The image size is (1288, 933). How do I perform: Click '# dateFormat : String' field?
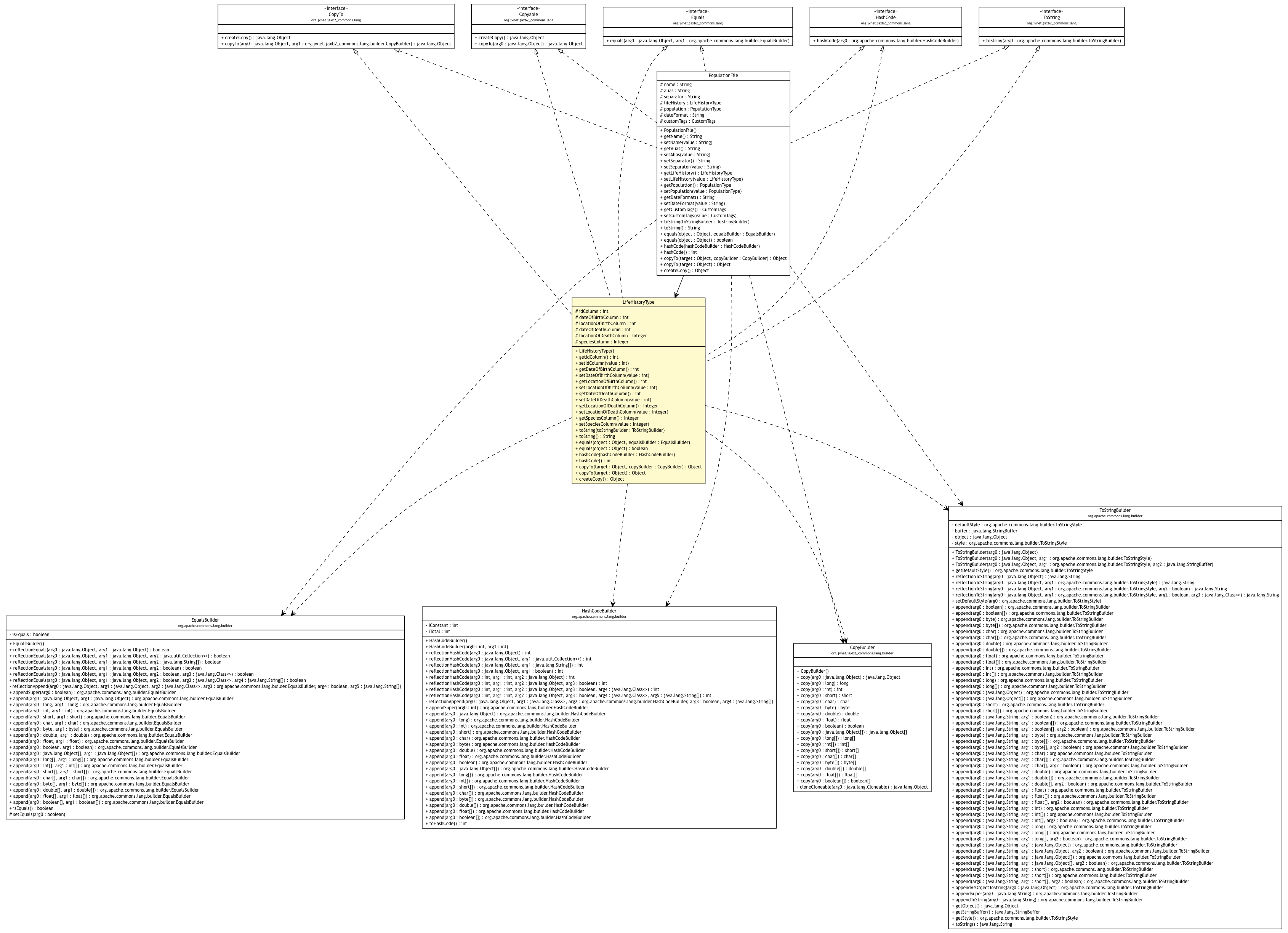[x=682, y=115]
